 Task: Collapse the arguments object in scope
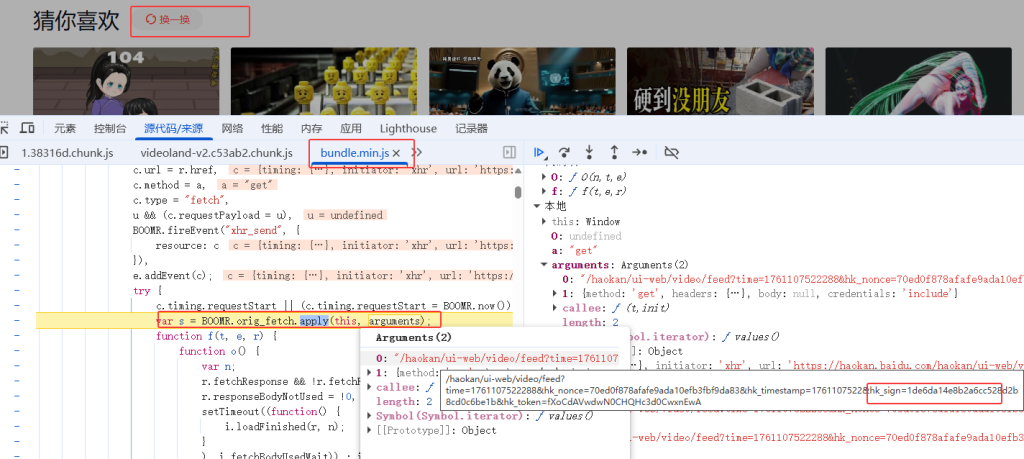tap(544, 265)
